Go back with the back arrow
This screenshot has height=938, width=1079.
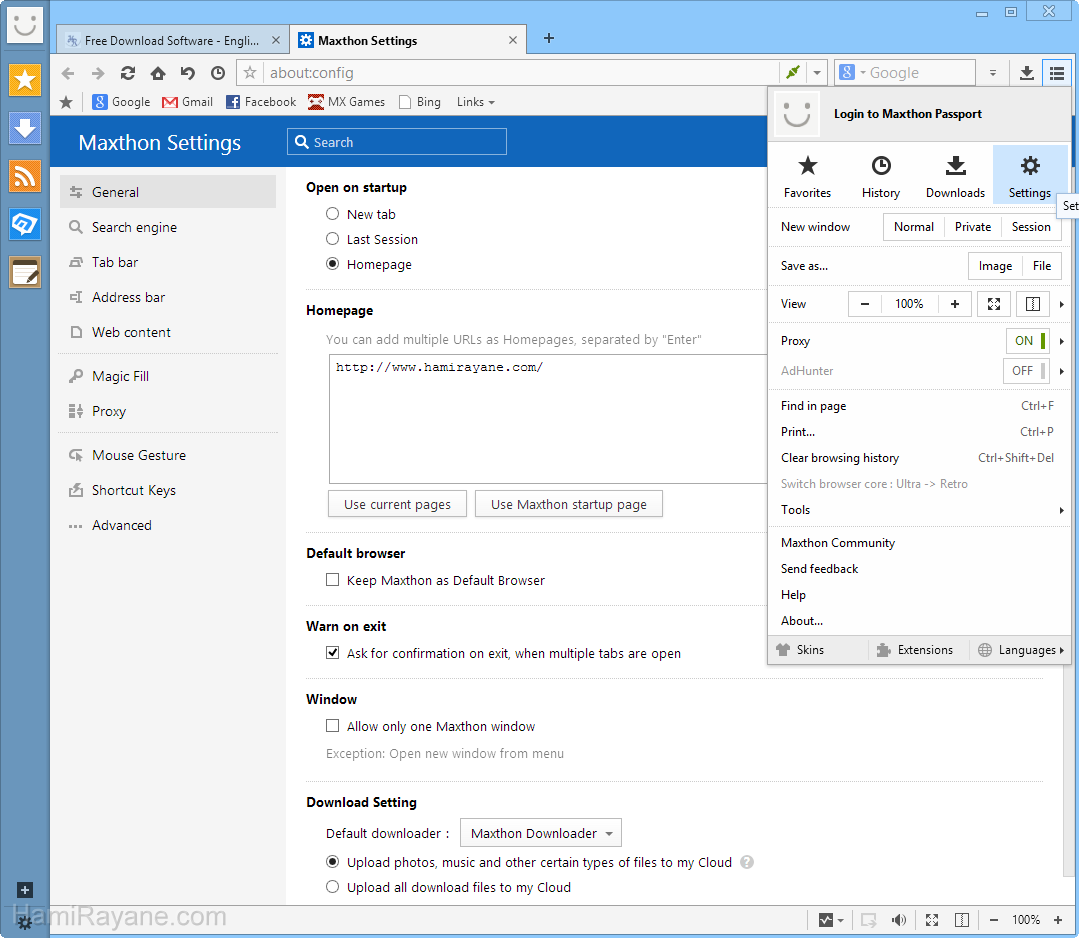[67, 73]
